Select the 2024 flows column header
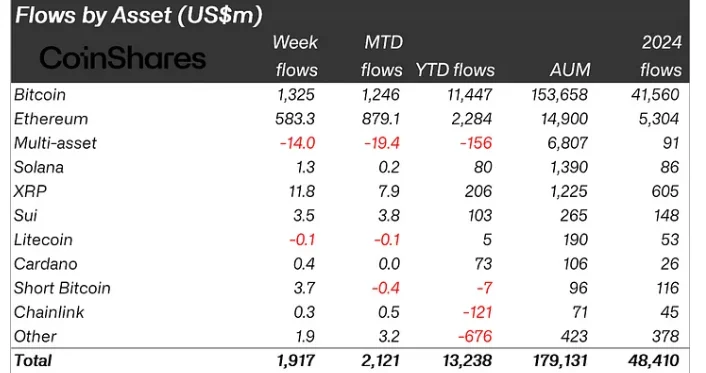The height and width of the screenshot is (373, 706). (x=661, y=56)
